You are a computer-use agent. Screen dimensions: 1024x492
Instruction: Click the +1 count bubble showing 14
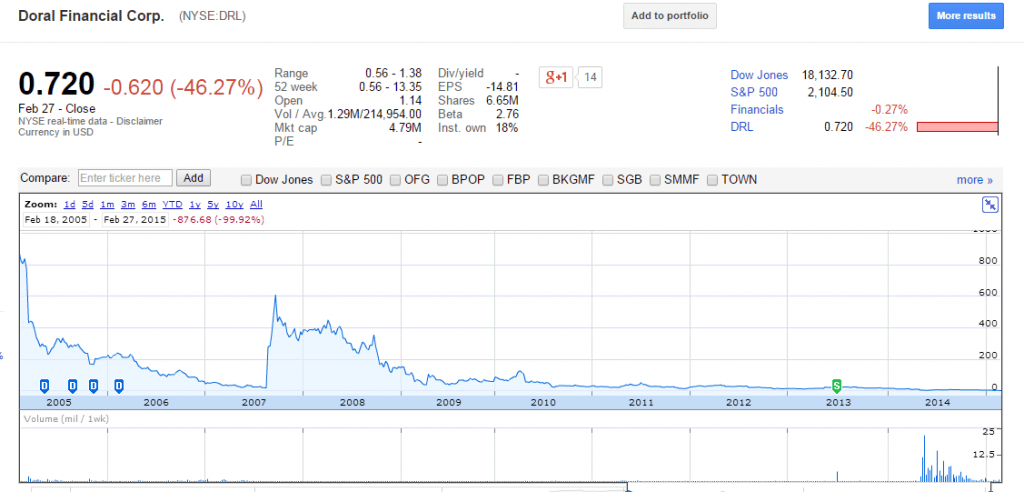(x=590, y=78)
